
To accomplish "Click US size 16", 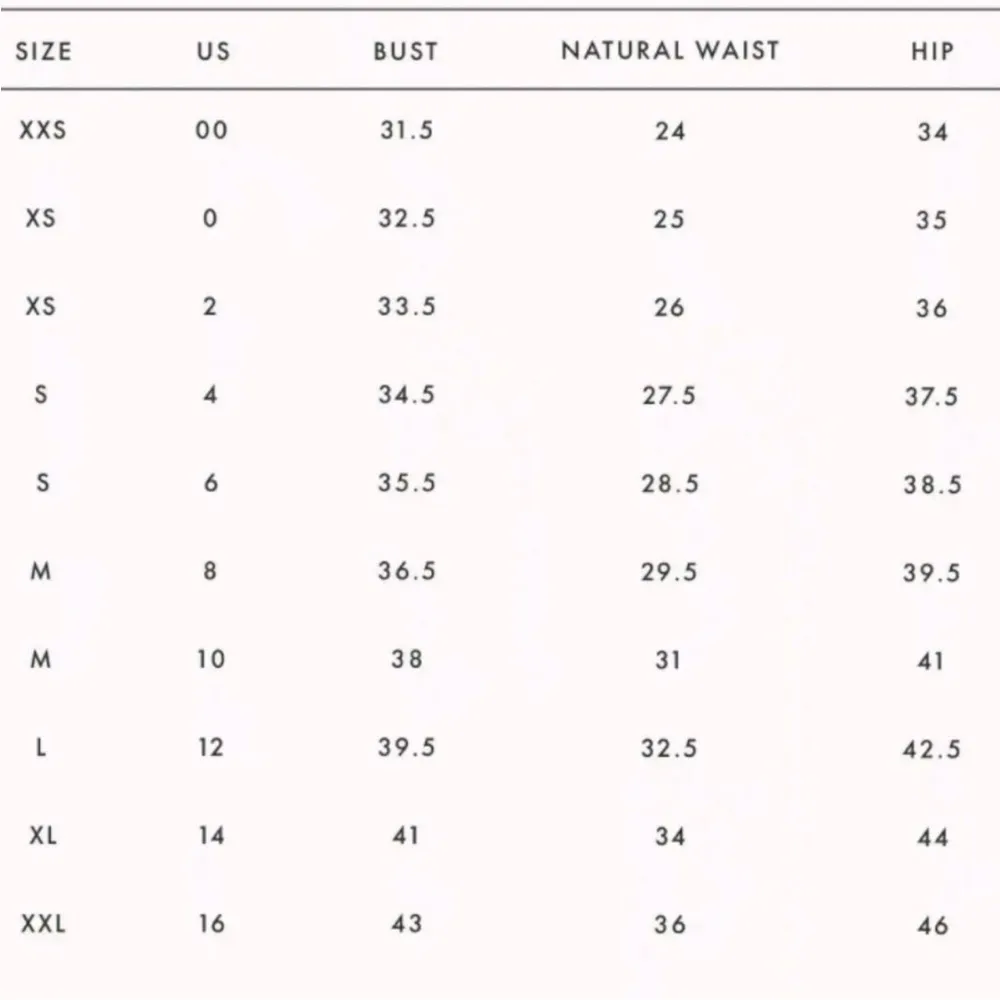I will tap(212, 925).
